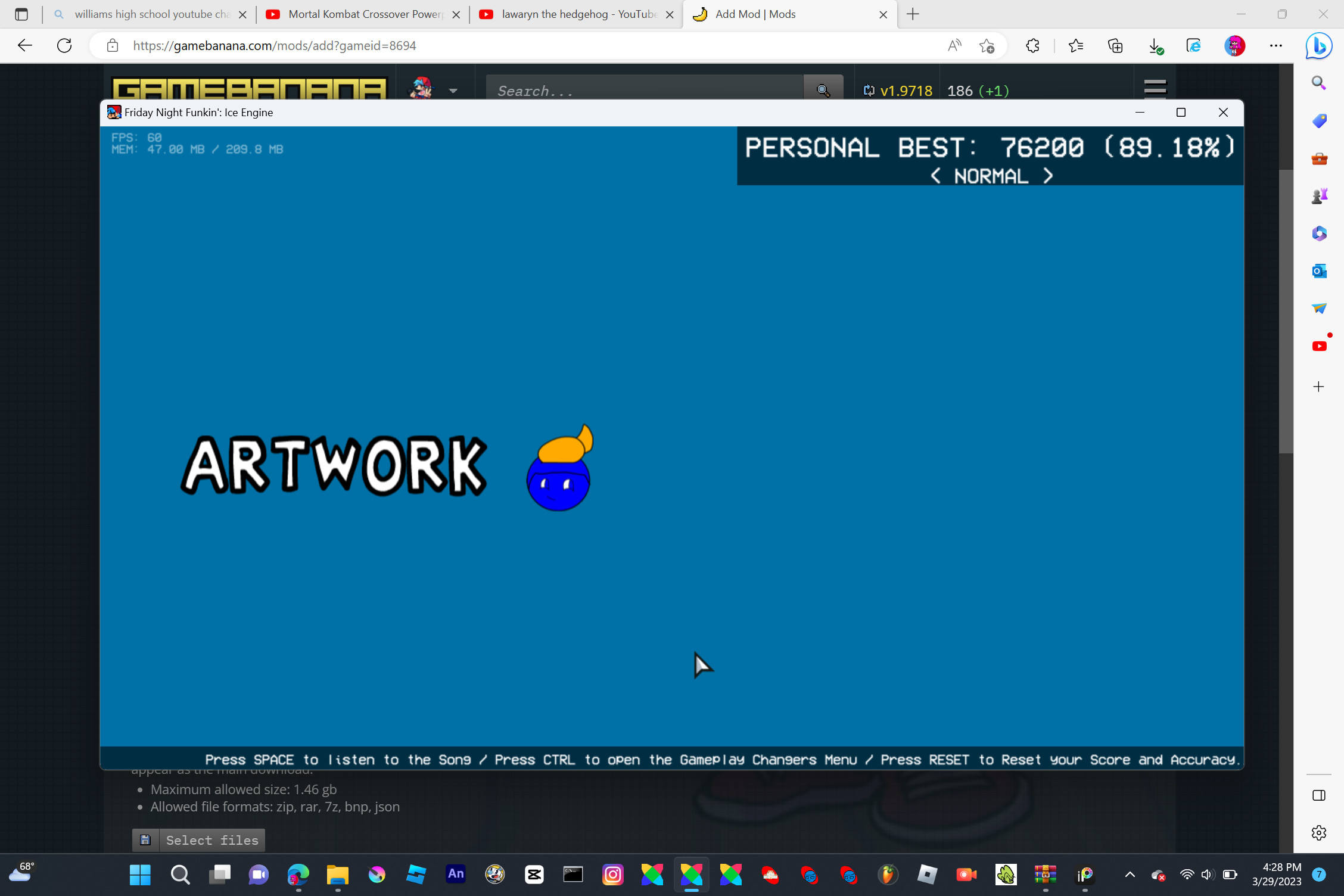Click the GameBanana logo link
This screenshot has height=896, width=1344.
coord(249,88)
